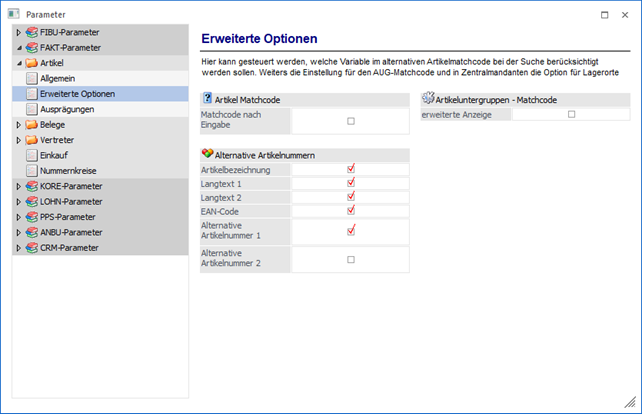The image size is (642, 414).
Task: Click the Artikel folder icon
Action: [31, 63]
